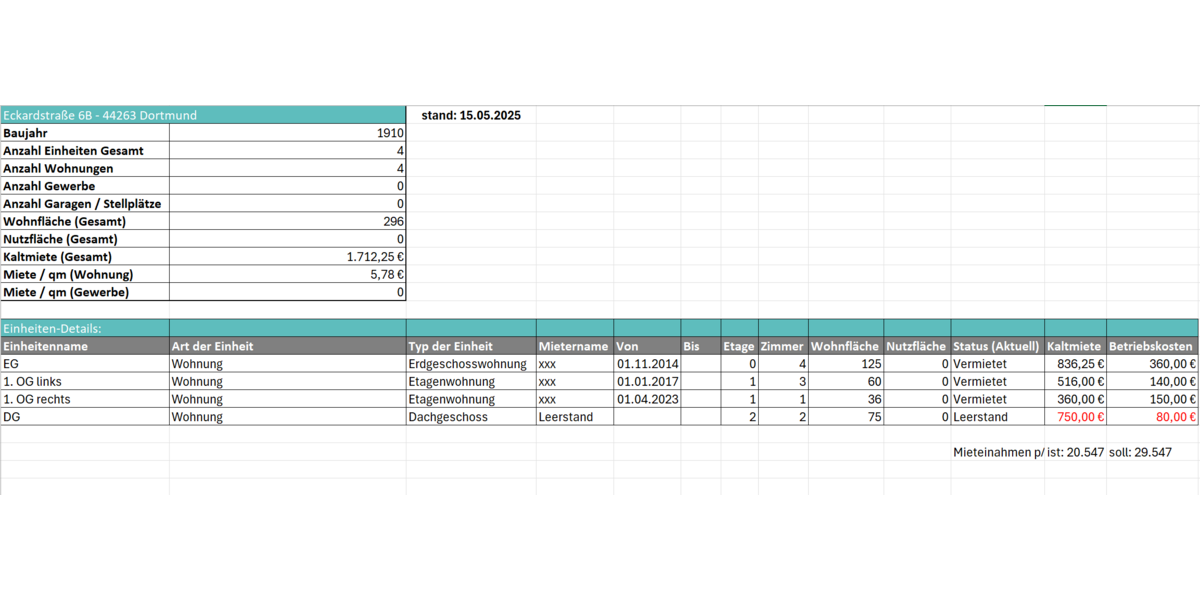1200x600 pixels.
Task: Select the 'soll: 29.547' cell
Action: 1140,452
